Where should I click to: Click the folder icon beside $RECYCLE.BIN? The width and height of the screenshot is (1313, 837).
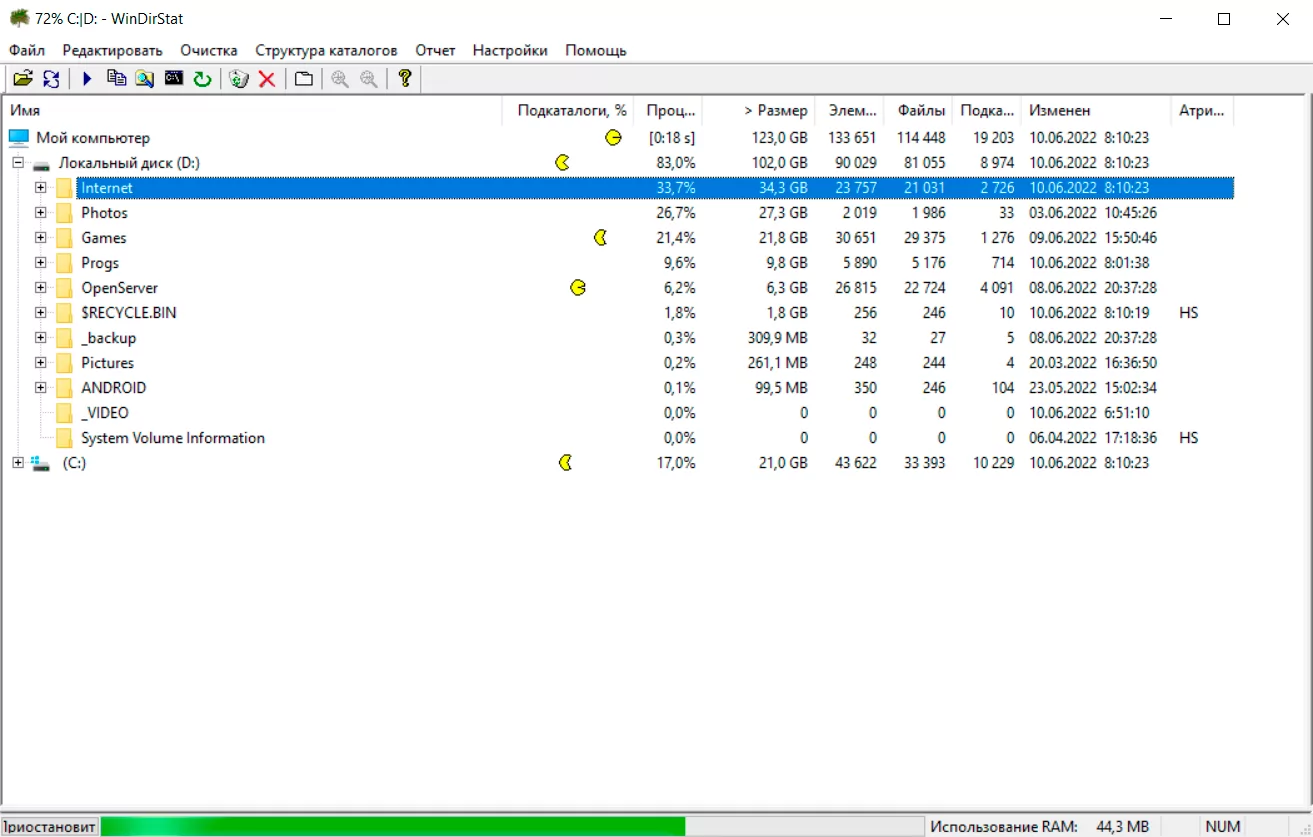pyautogui.click(x=64, y=313)
